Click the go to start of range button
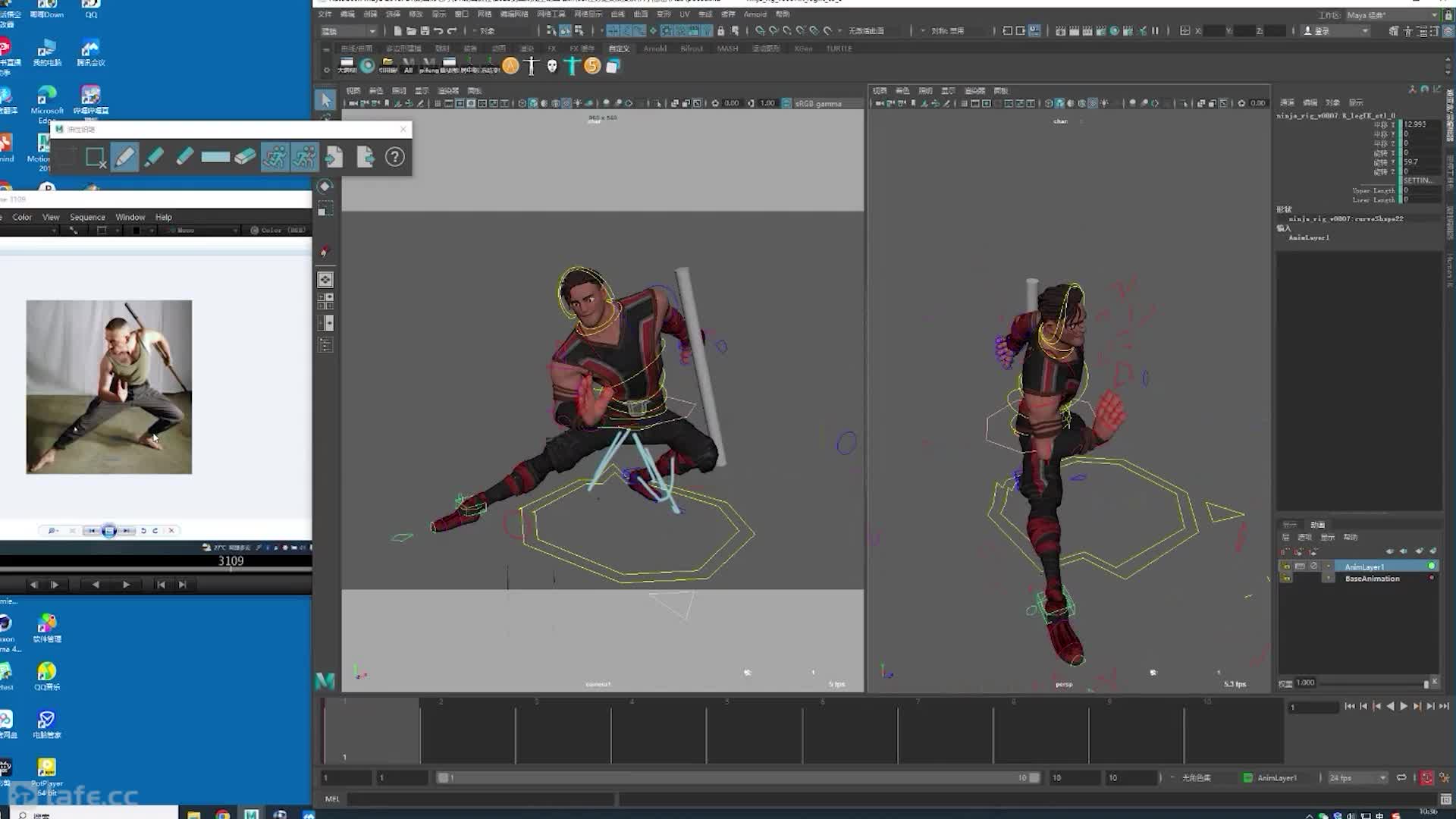The image size is (1456, 819). pos(1349,706)
